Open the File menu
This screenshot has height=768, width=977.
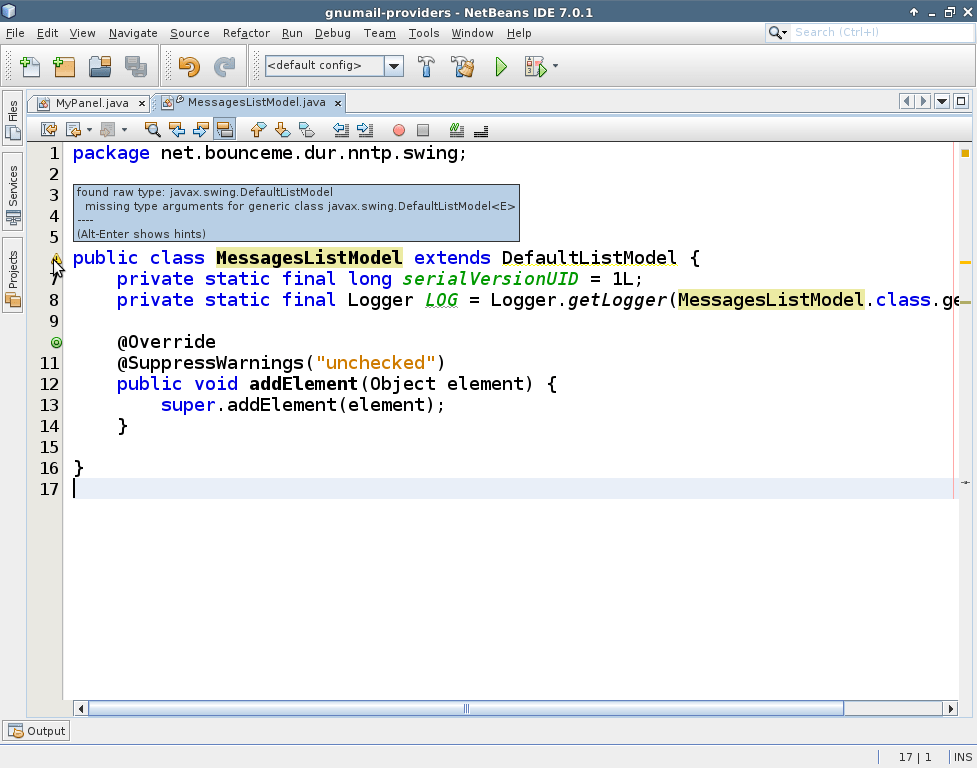pyautogui.click(x=15, y=33)
